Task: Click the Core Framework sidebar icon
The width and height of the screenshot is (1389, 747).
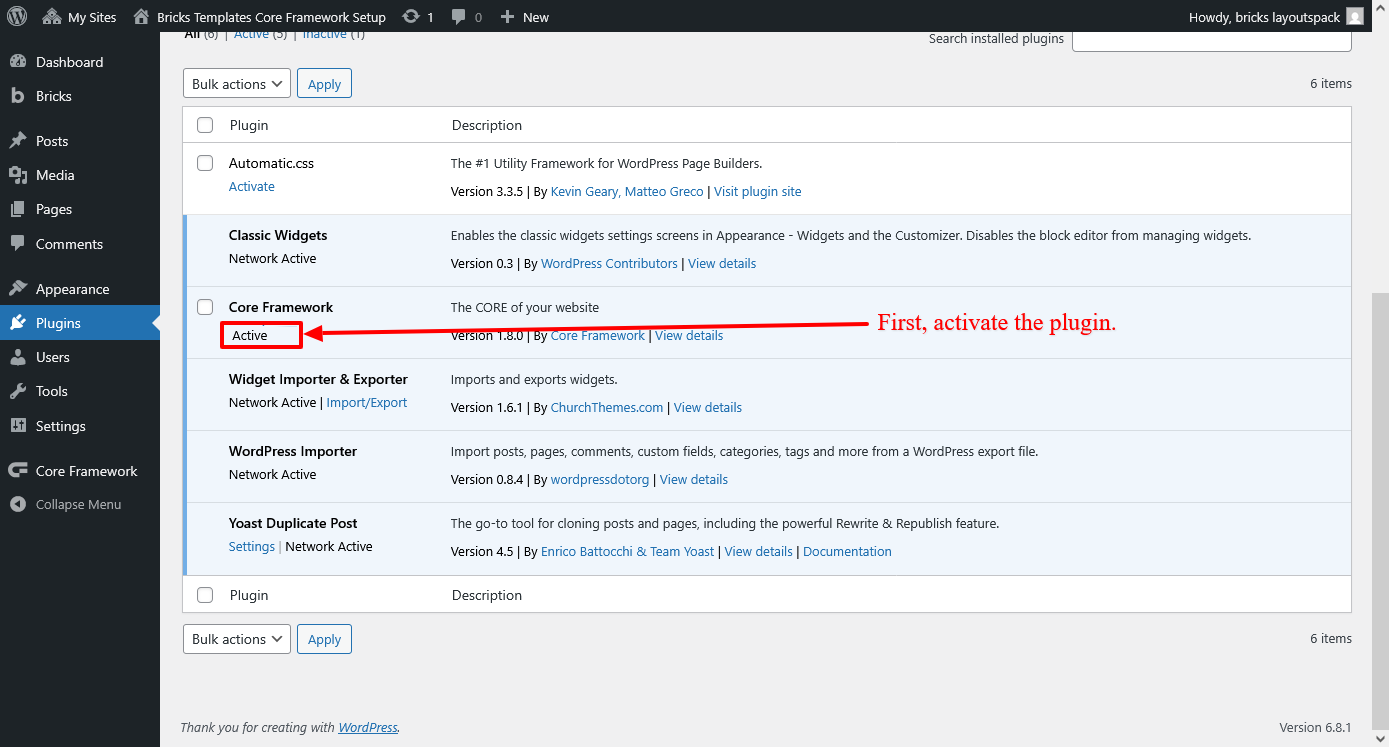Action: [18, 471]
